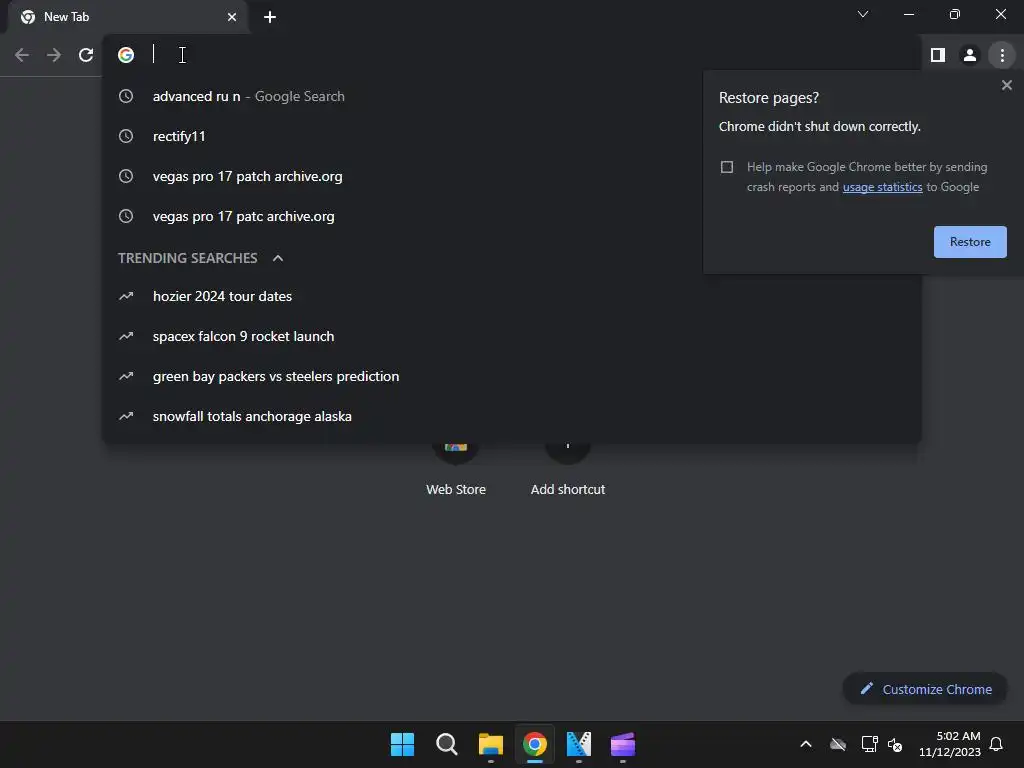Show hidden system tray icons
This screenshot has width=1024, height=768.
pos(806,744)
